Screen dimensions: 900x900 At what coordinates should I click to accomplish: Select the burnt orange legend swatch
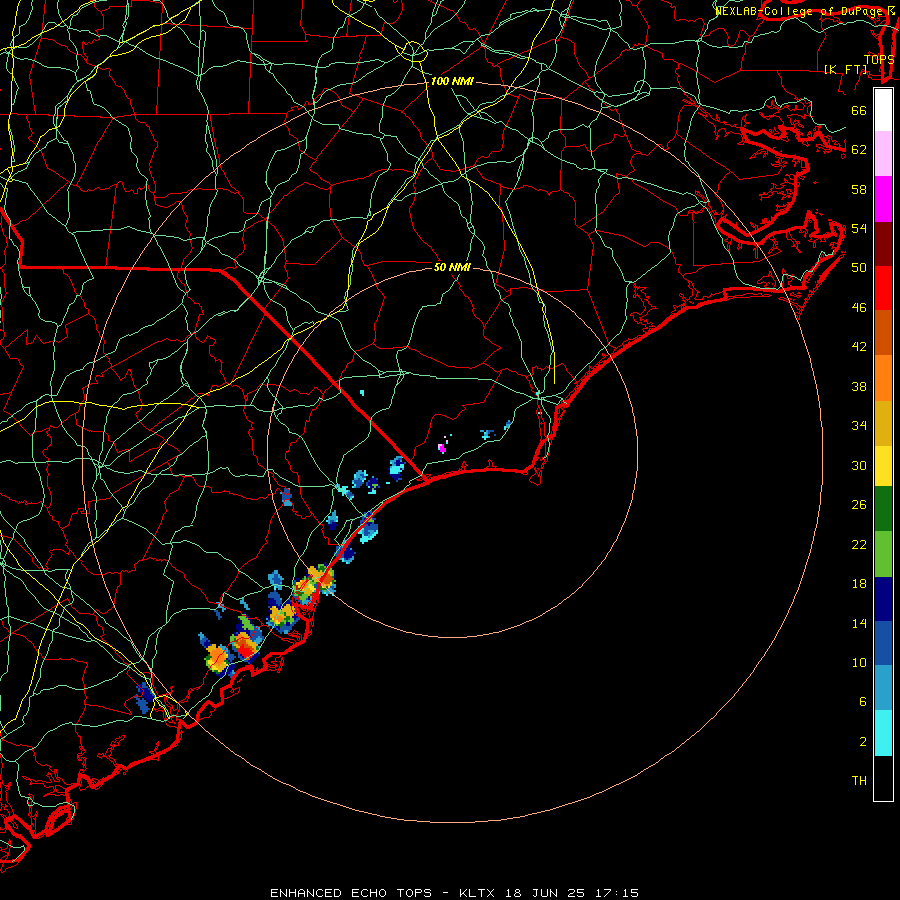click(883, 333)
